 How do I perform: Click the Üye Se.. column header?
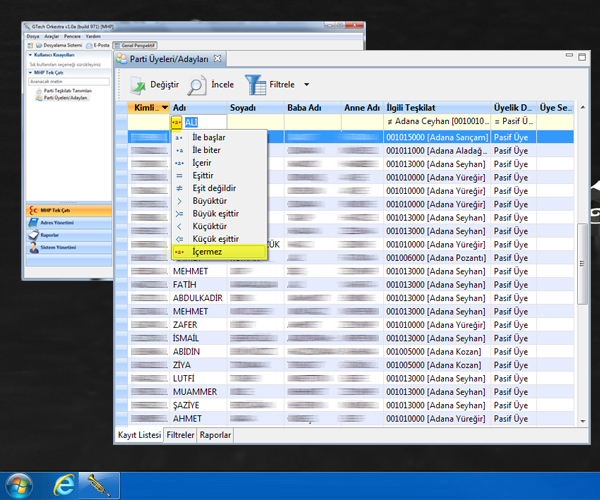click(x=556, y=108)
